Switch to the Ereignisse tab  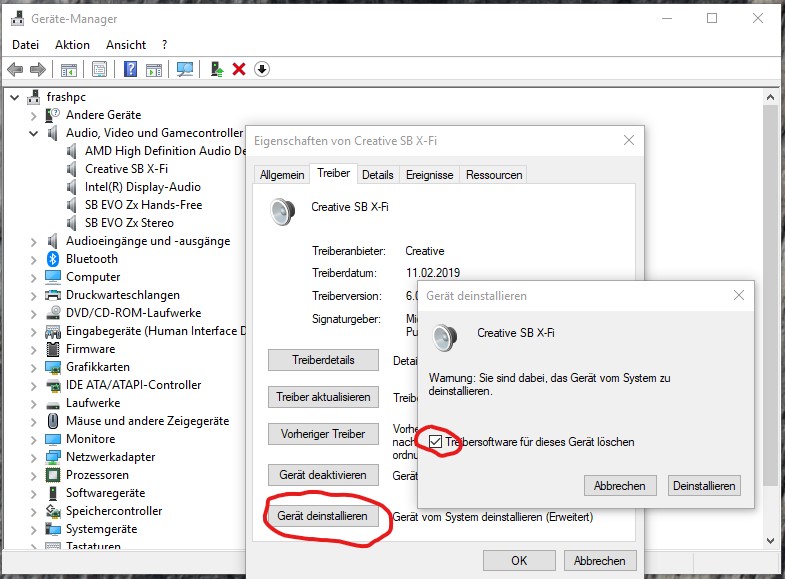click(x=430, y=175)
